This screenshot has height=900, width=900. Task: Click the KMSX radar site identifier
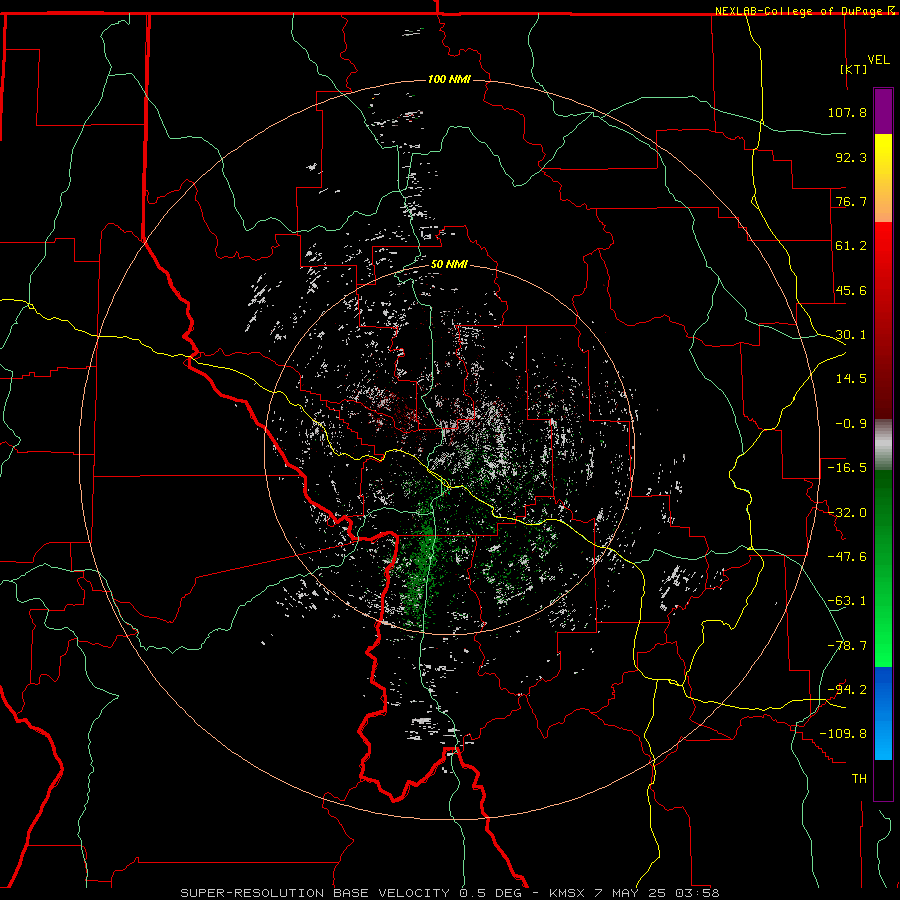(568, 893)
